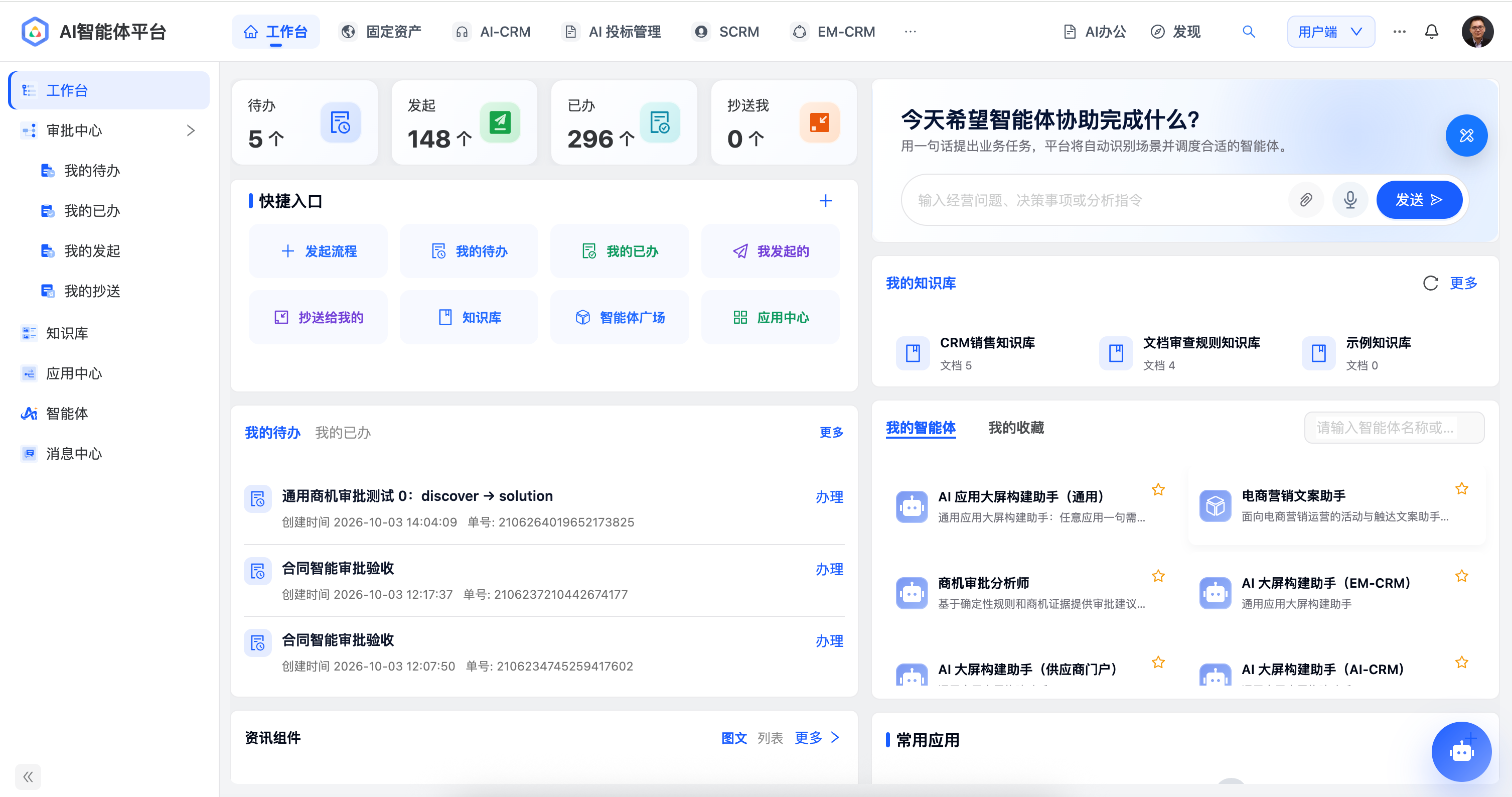The width and height of the screenshot is (1512, 797).
Task: Click the 抄送我 card orange icon
Action: (819, 123)
